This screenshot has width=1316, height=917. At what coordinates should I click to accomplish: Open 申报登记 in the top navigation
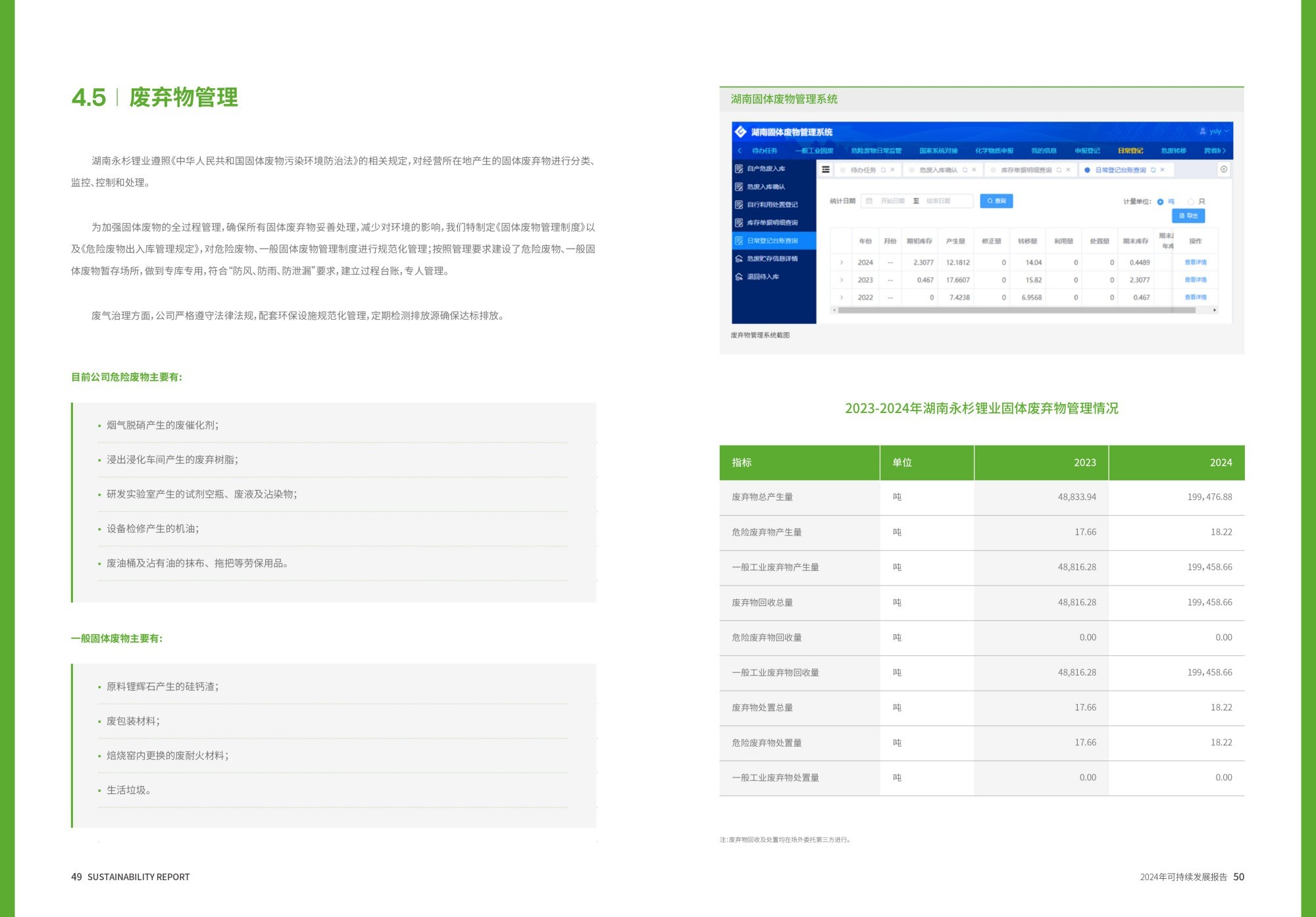1087,151
